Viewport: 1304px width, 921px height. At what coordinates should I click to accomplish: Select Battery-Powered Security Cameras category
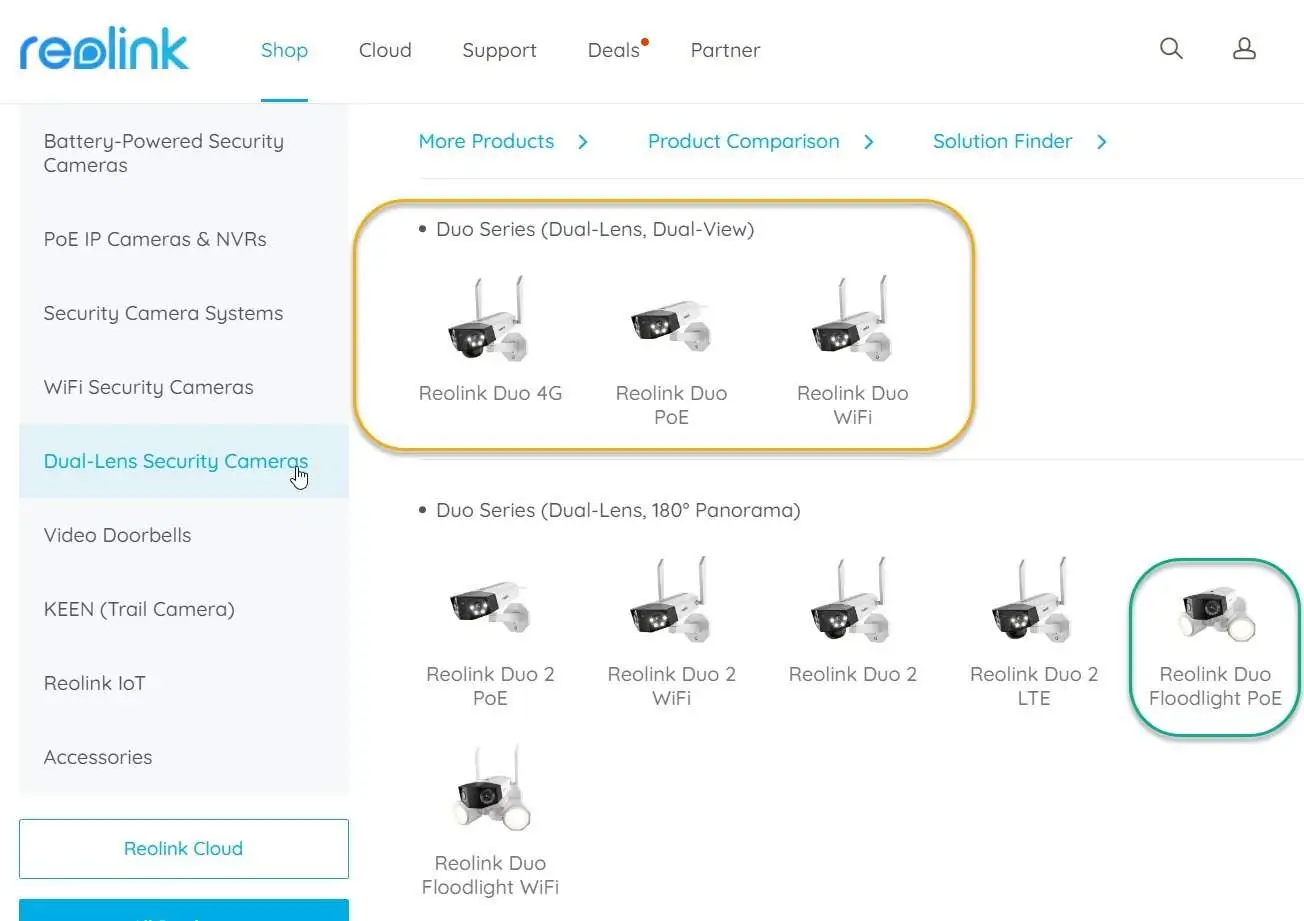[x=184, y=153]
